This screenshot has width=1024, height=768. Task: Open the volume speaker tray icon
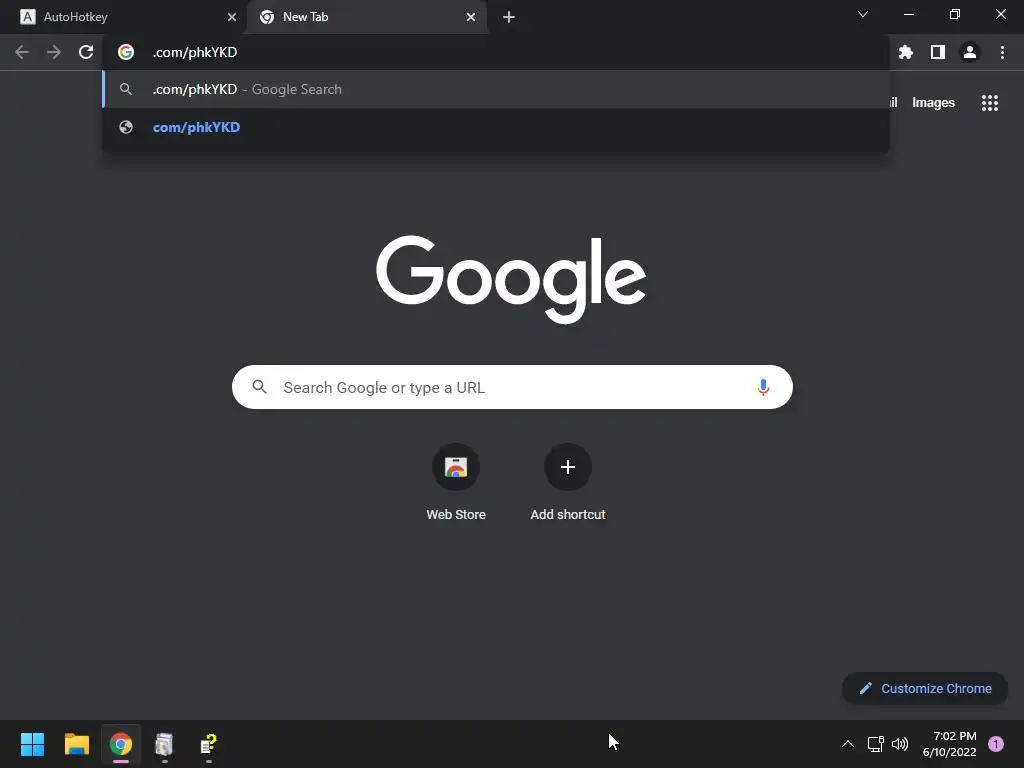point(900,744)
